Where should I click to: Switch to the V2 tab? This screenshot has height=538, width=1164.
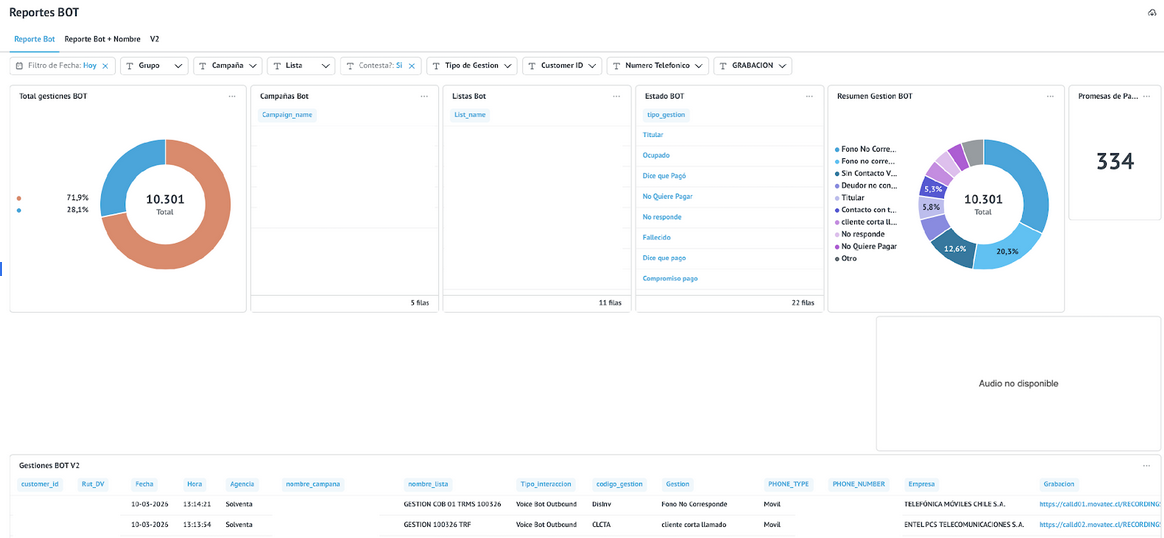coord(155,39)
